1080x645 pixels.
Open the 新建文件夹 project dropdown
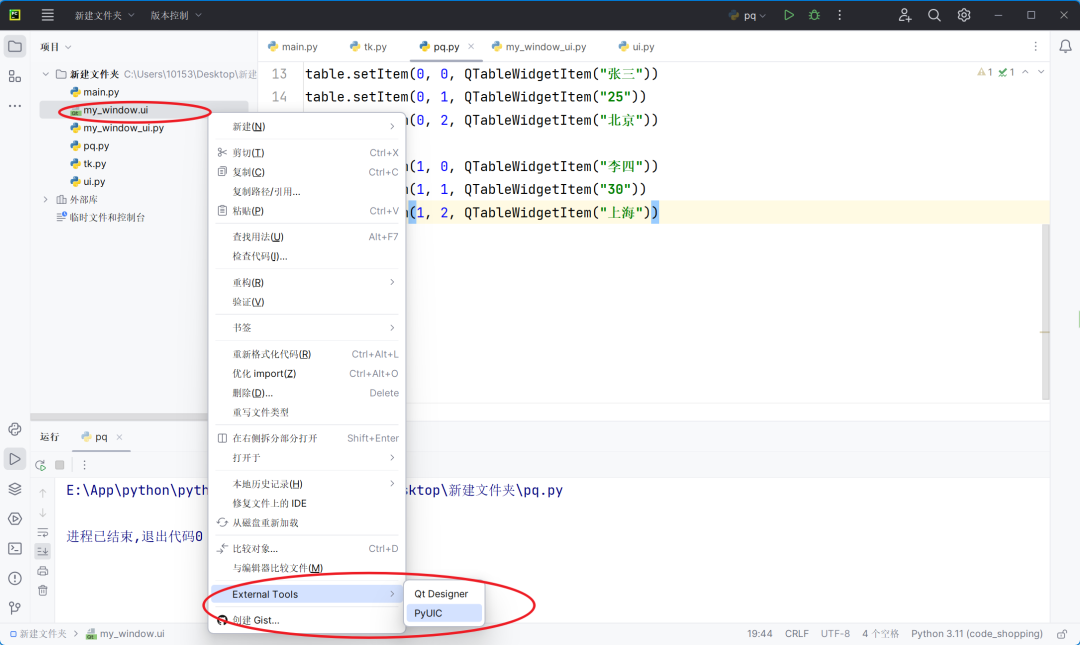(105, 15)
